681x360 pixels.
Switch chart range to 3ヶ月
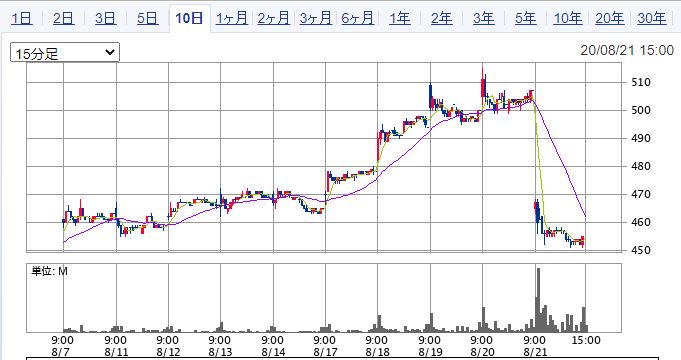[316, 19]
